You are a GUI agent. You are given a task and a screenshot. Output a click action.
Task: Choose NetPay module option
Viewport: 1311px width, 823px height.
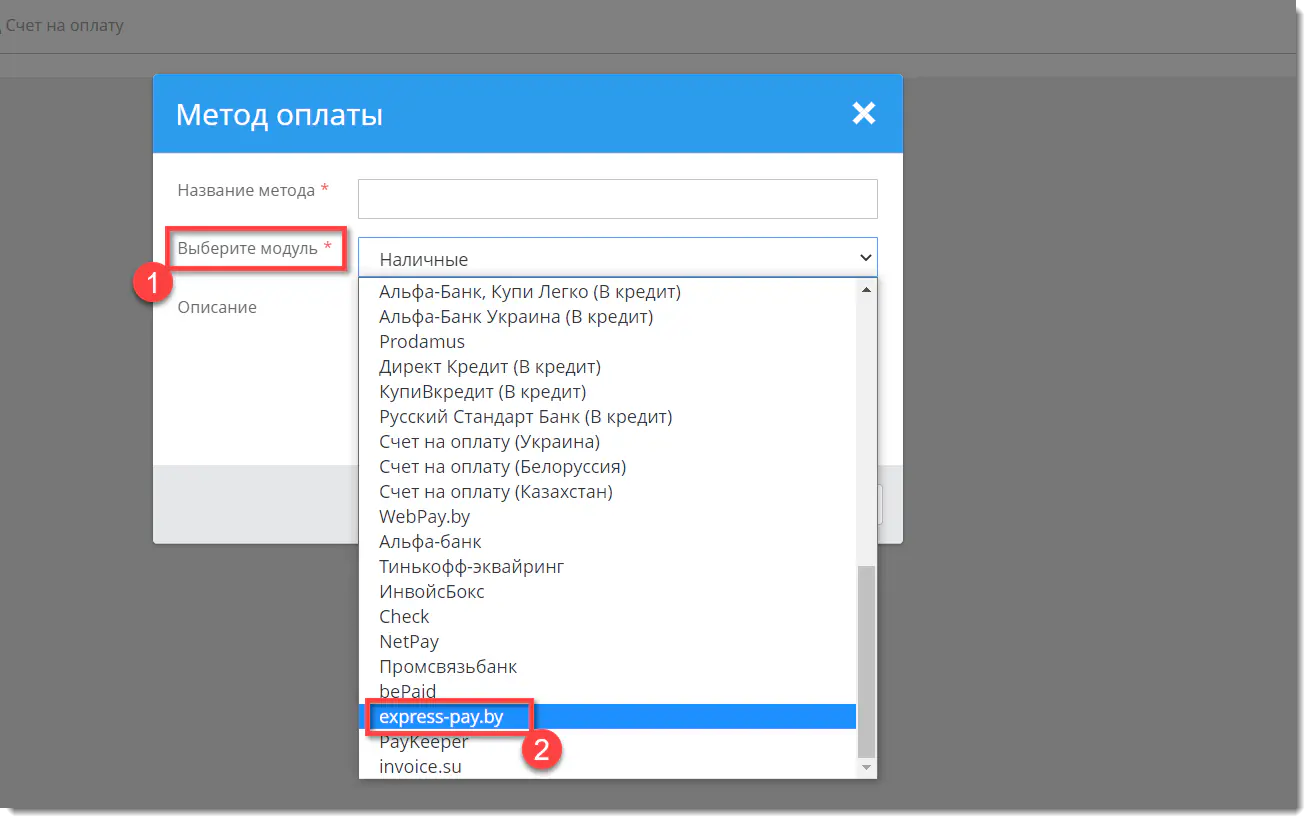(409, 642)
